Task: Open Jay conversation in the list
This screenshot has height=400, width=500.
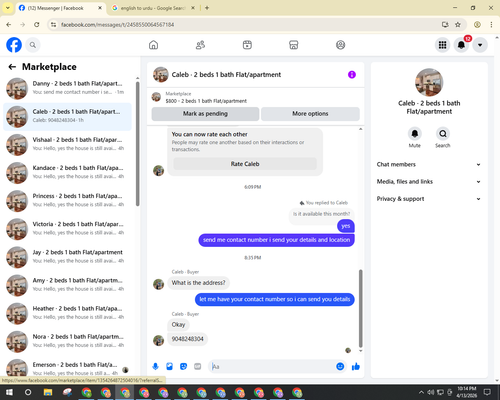Action: [x=67, y=257]
